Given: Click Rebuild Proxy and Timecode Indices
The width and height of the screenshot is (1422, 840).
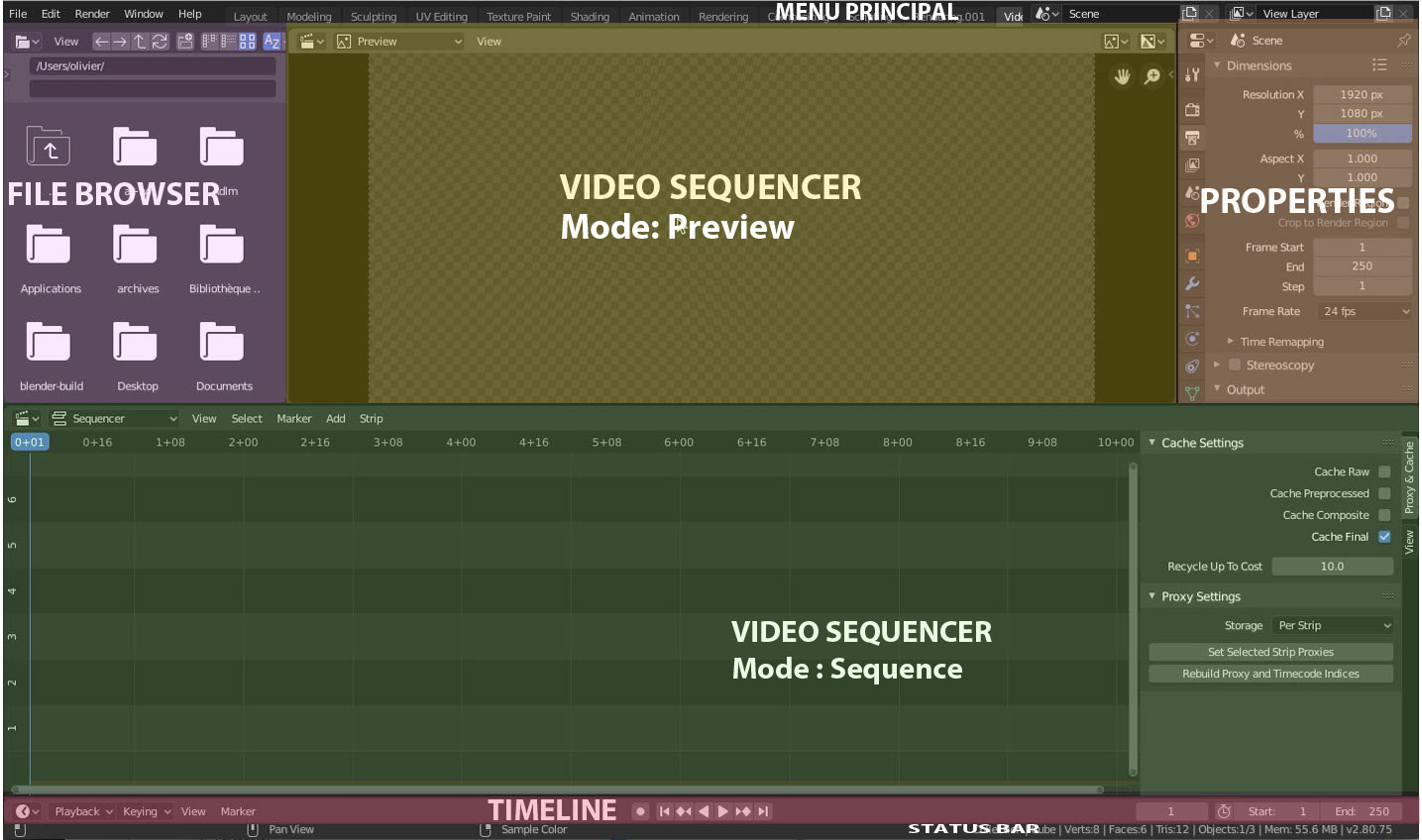Looking at the screenshot, I should [1270, 674].
